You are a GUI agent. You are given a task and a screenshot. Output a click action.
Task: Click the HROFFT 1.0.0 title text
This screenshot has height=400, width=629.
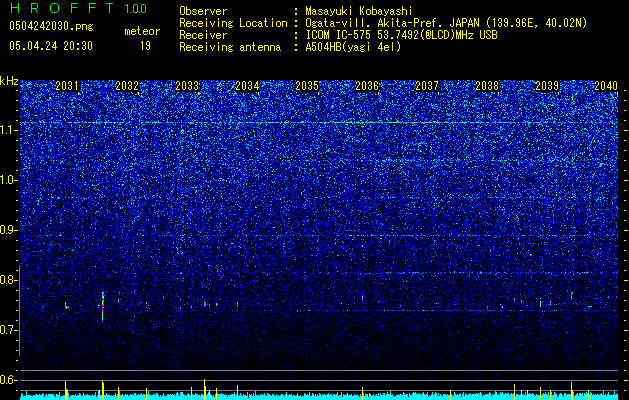click(78, 8)
